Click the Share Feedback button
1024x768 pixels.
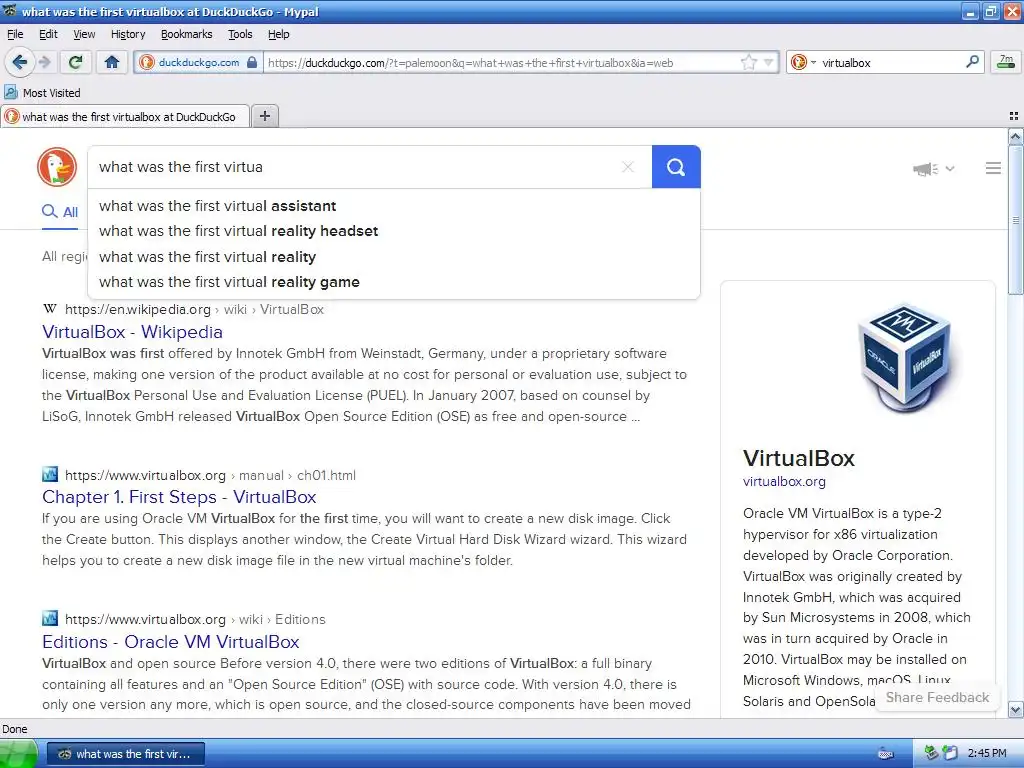[x=937, y=697]
